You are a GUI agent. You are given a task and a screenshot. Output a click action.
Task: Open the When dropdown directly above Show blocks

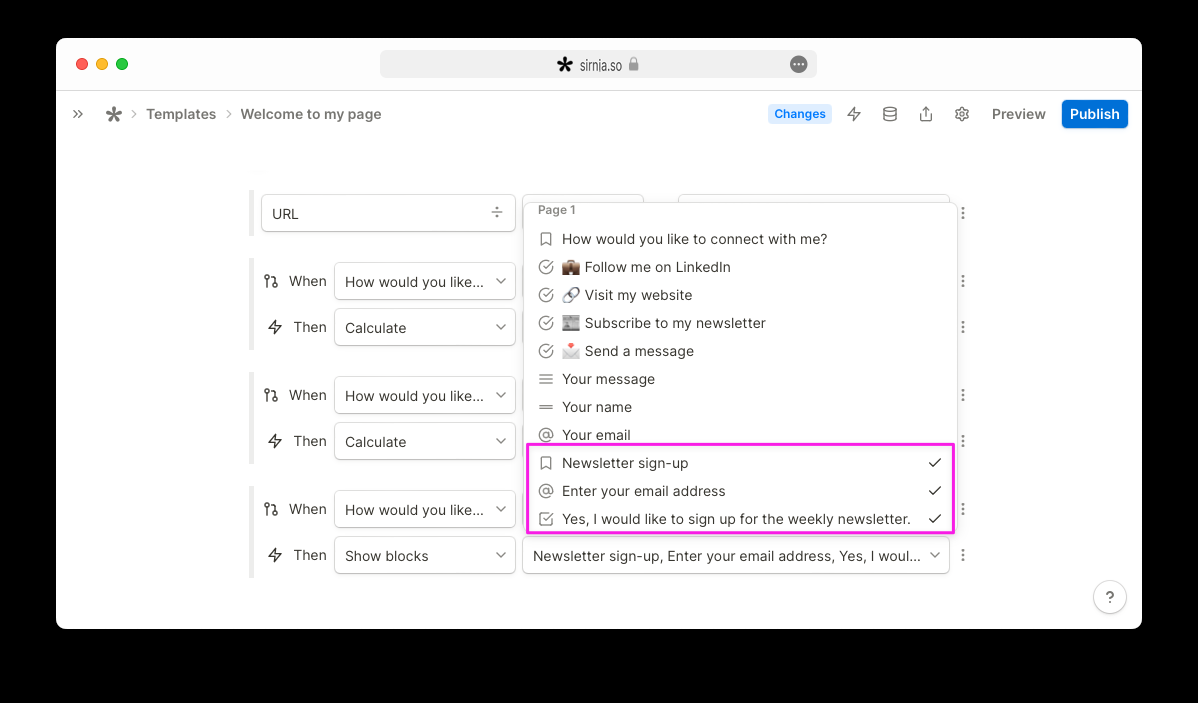[x=425, y=509]
